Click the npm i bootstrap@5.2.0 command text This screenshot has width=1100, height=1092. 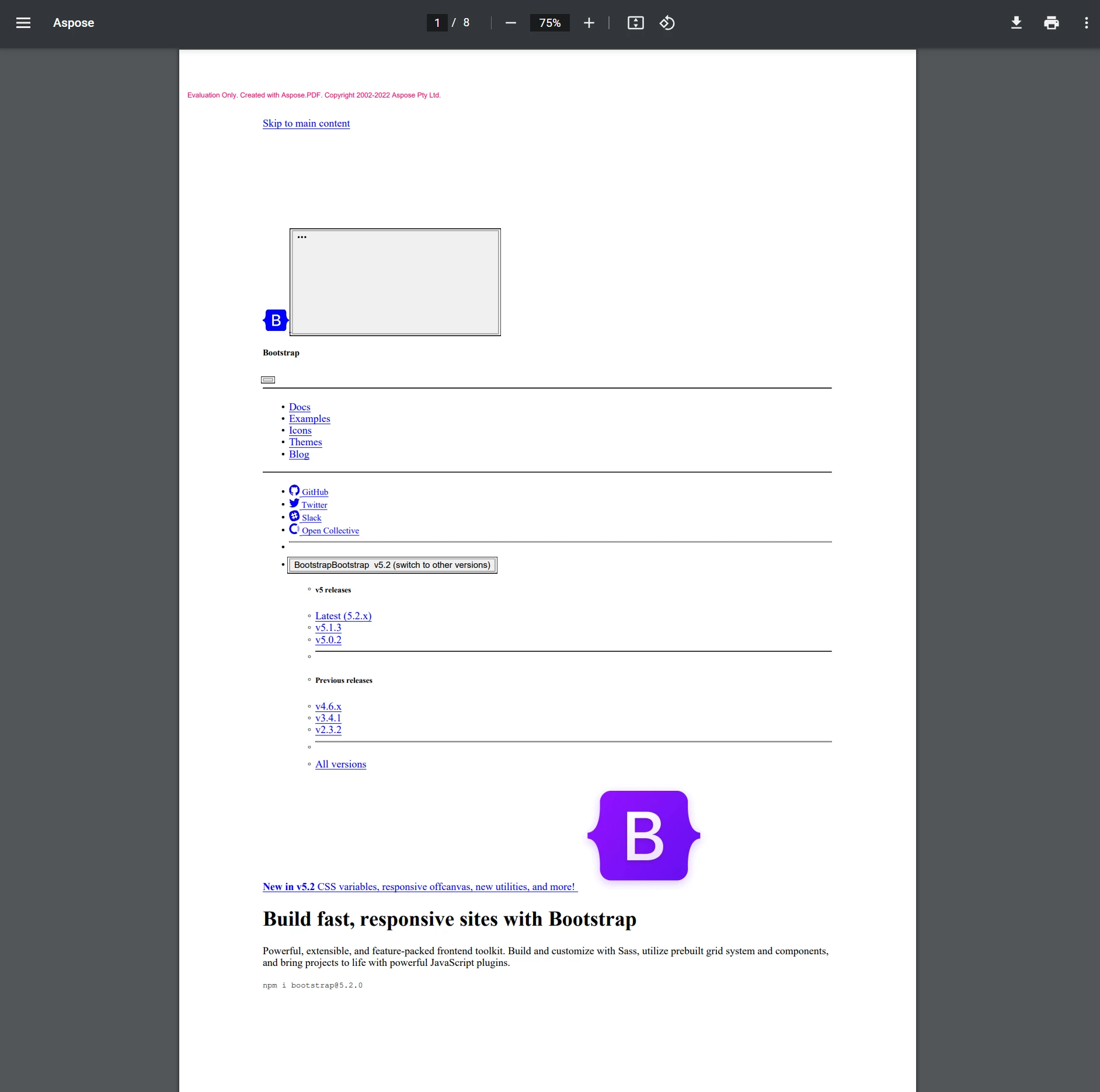pos(312,985)
